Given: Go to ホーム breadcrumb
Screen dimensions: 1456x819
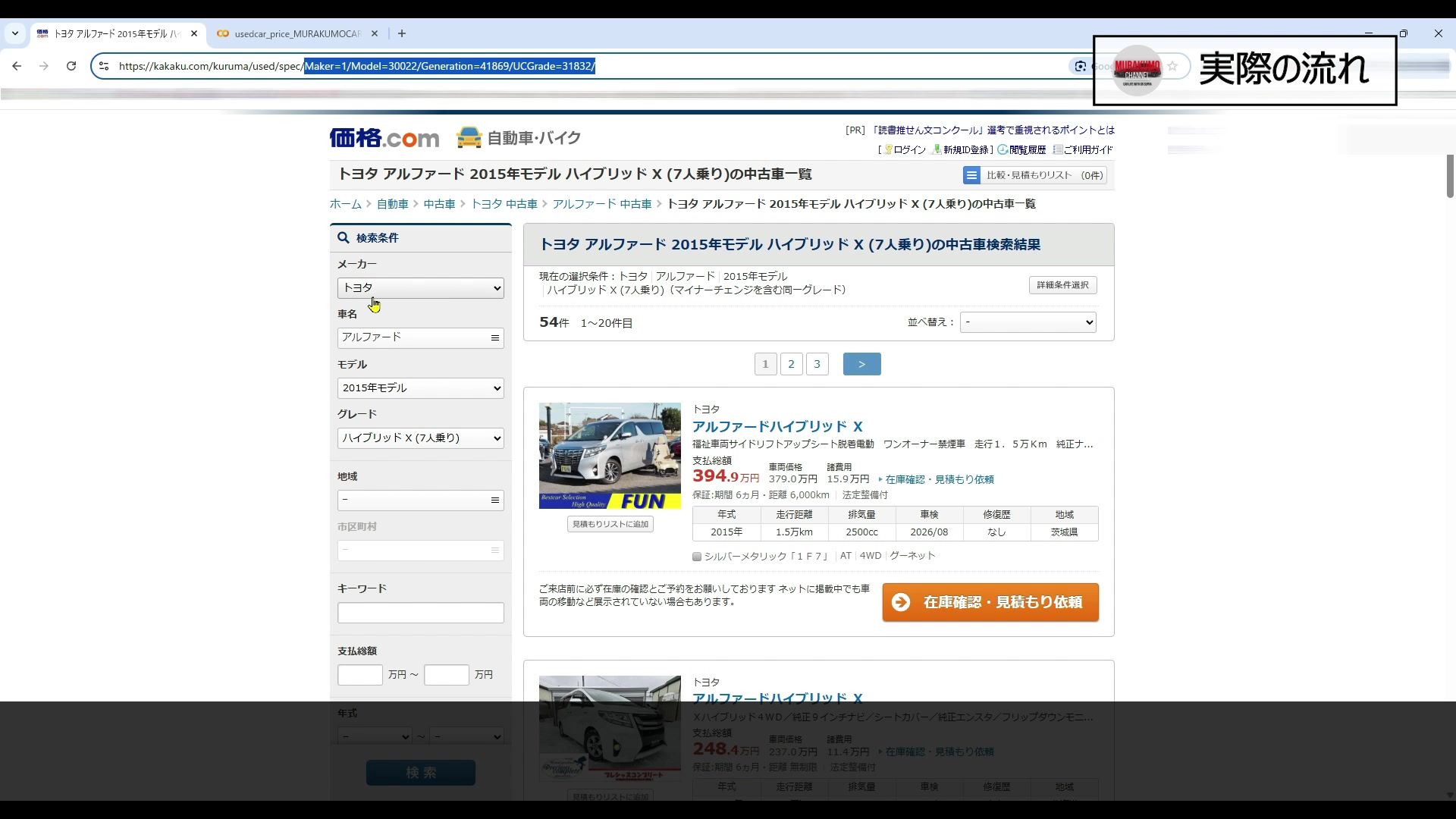Looking at the screenshot, I should point(346,204).
